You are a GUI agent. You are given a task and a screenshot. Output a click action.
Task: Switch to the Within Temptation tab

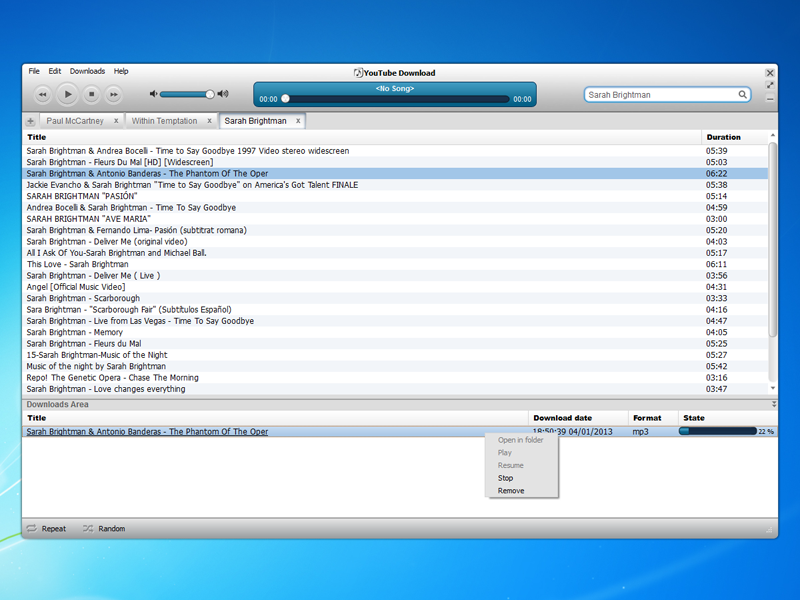pos(164,121)
